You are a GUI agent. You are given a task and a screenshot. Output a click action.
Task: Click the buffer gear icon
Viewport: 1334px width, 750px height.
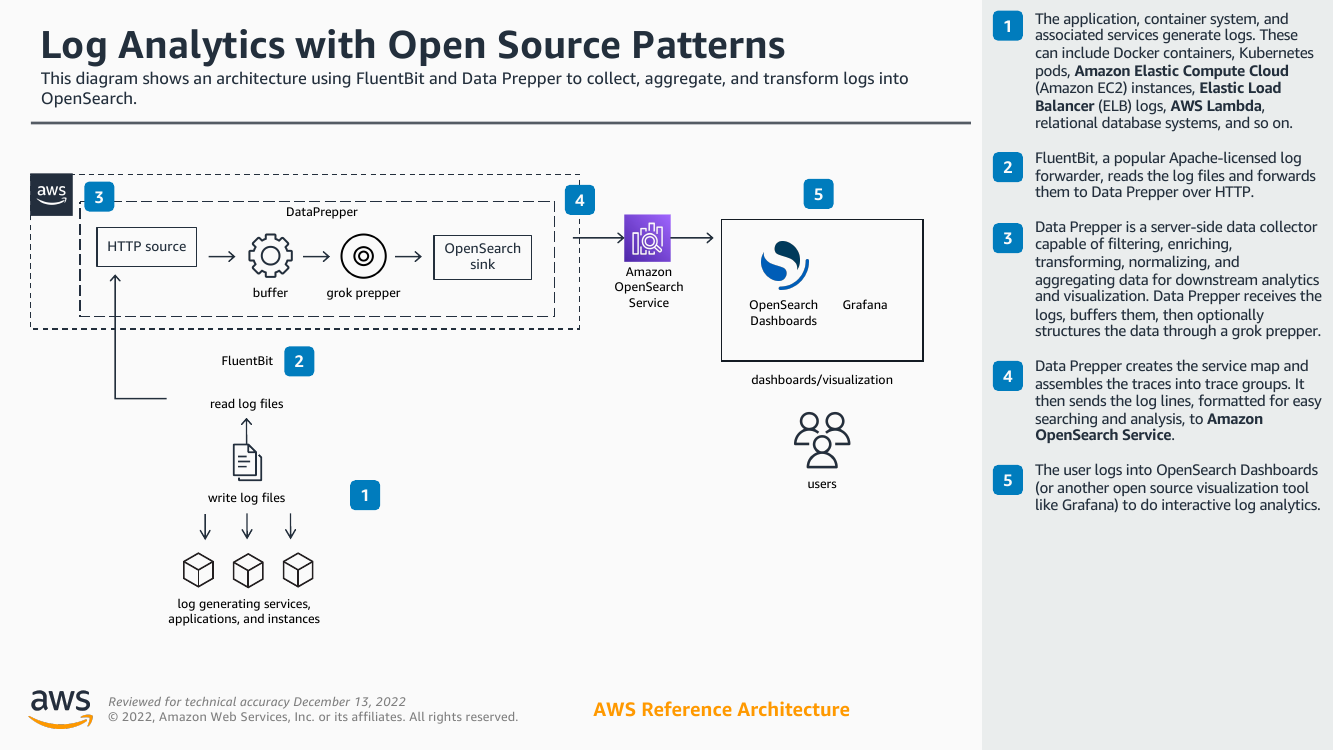click(x=270, y=257)
